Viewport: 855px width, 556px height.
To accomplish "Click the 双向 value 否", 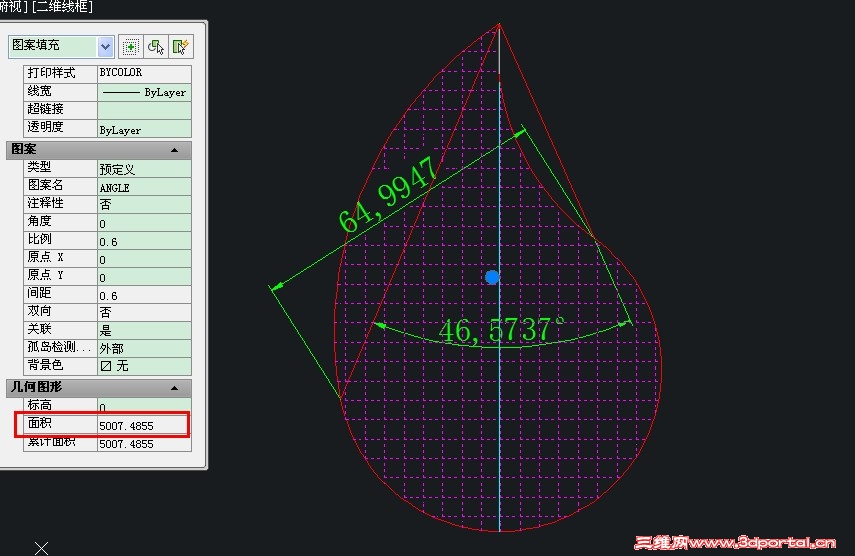I will click(144, 312).
